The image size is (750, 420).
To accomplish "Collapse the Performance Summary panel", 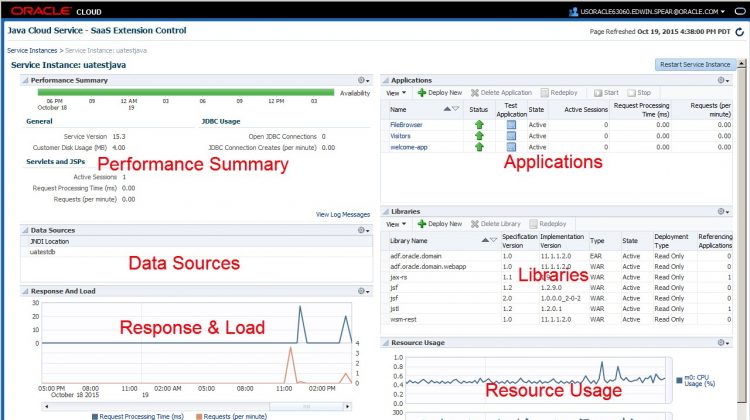I will (x=25, y=80).
